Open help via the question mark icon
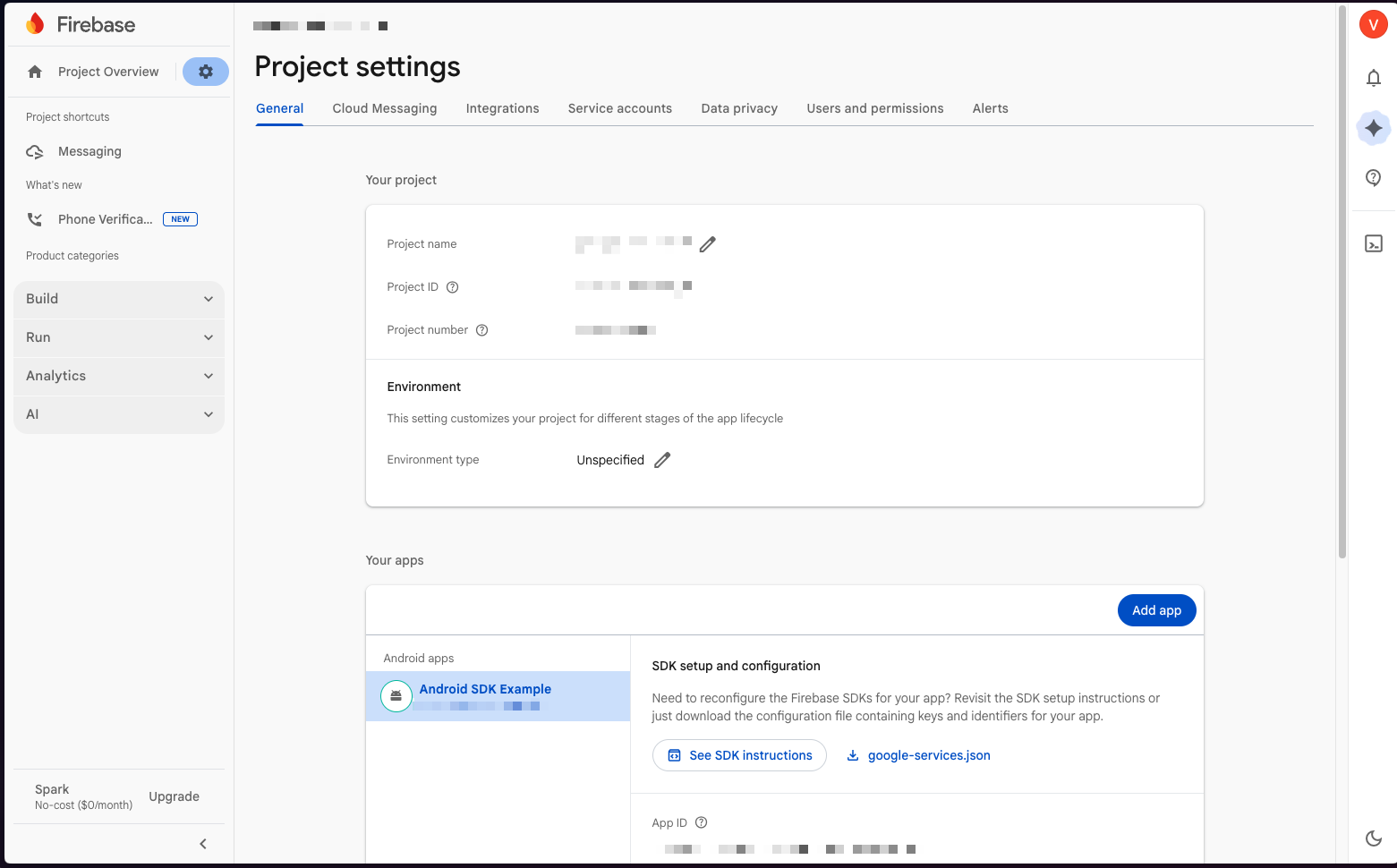 pyautogui.click(x=1373, y=177)
